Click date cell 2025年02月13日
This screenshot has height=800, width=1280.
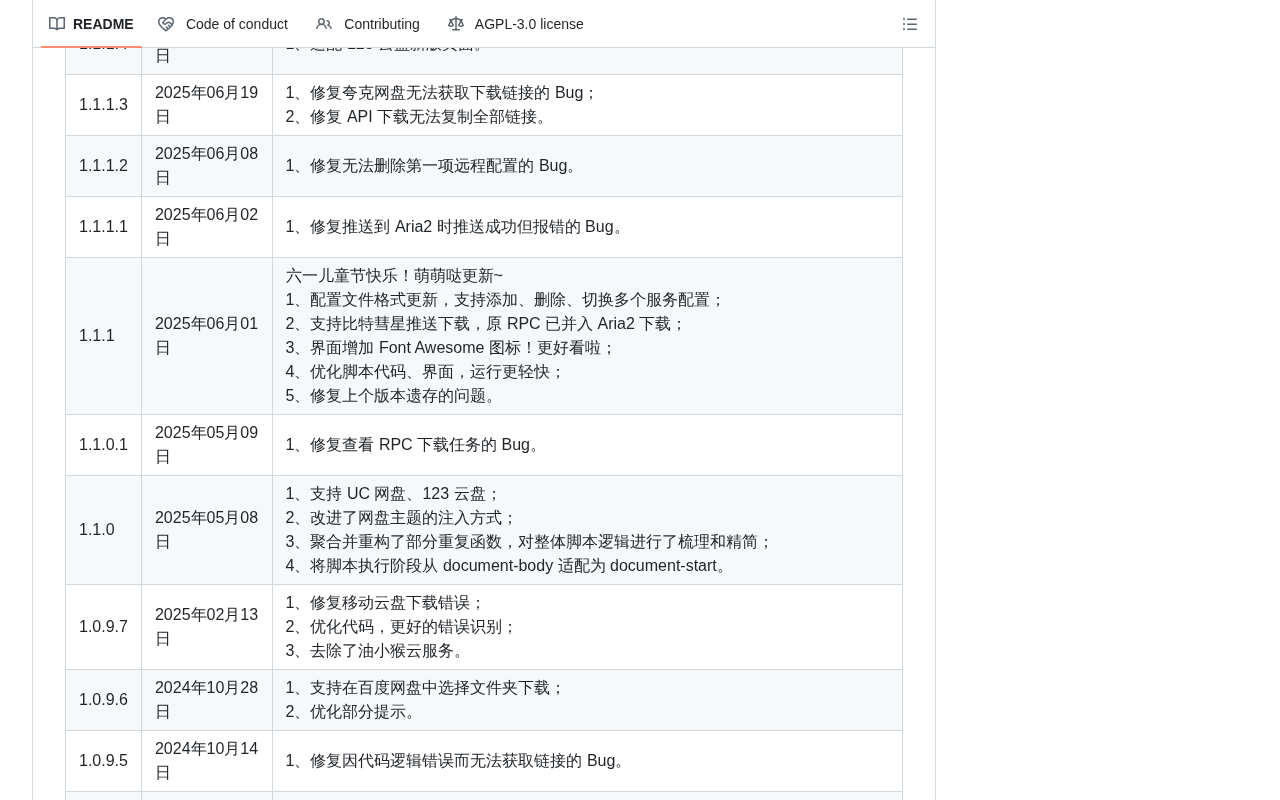click(x=207, y=627)
